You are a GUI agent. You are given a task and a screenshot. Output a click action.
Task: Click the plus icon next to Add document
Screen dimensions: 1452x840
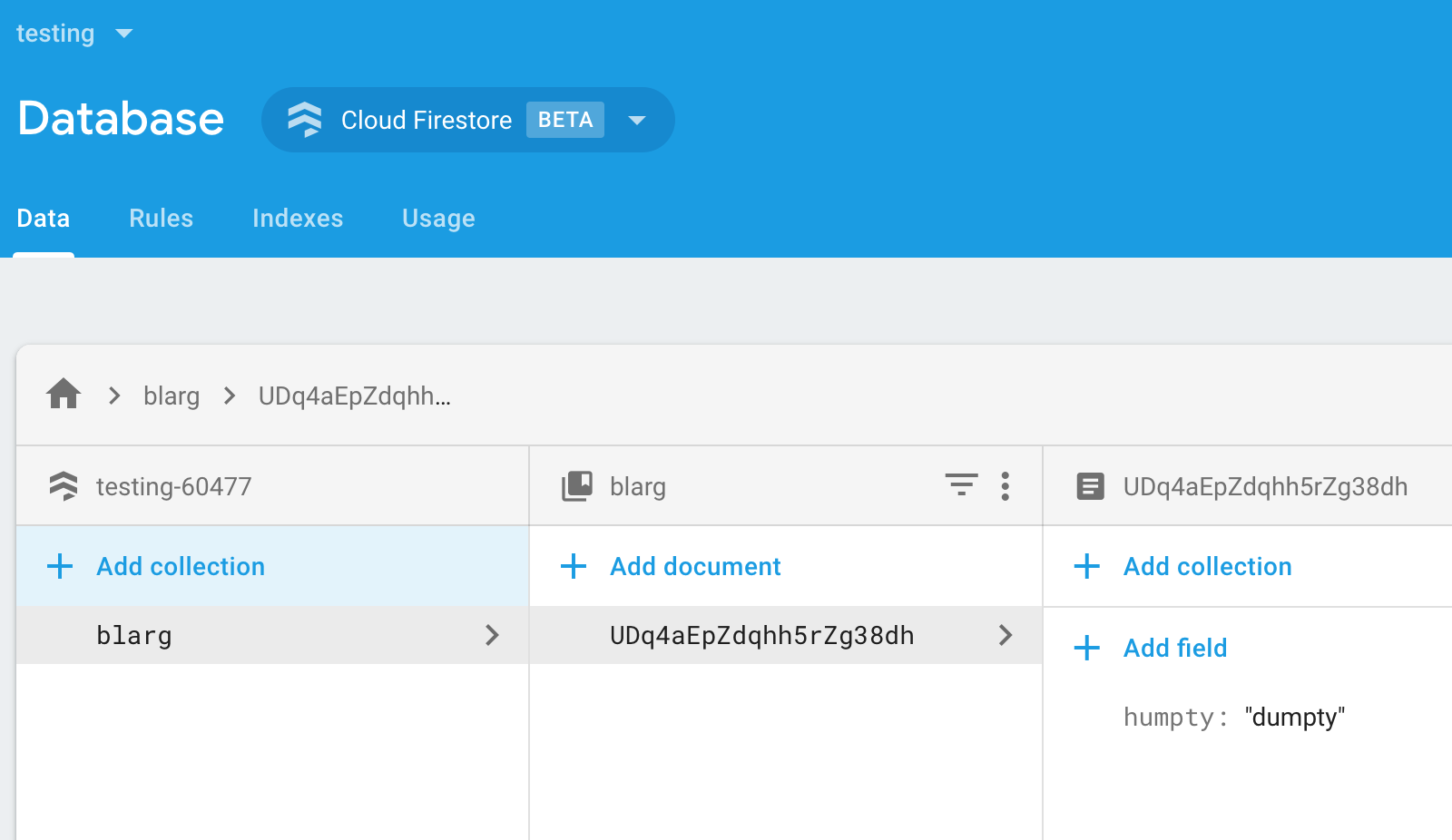point(574,567)
